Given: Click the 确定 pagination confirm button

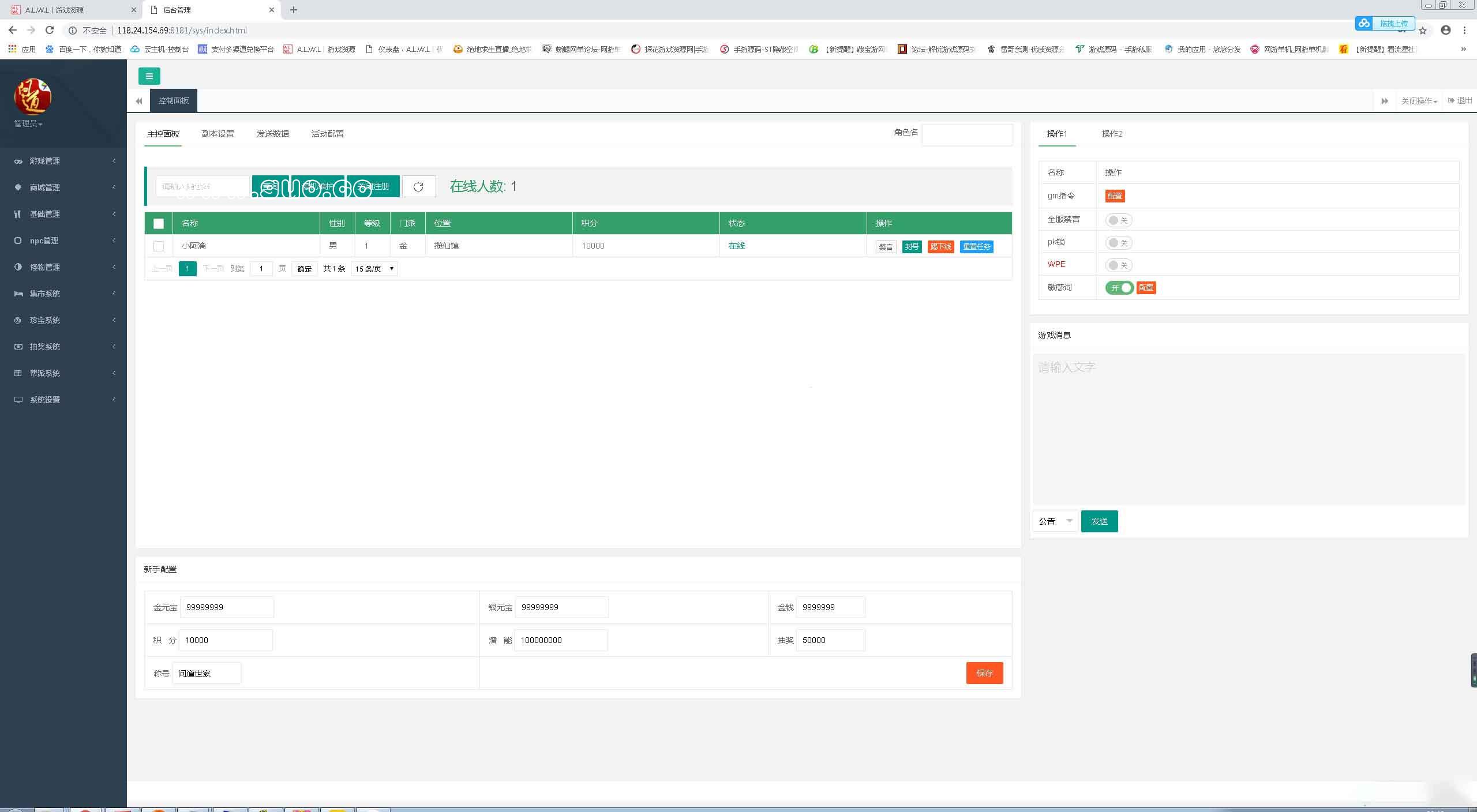Looking at the screenshot, I should pyautogui.click(x=305, y=269).
